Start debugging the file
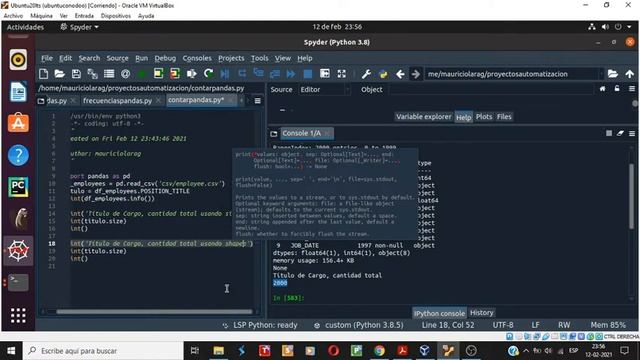Screen dimensions: 640x360 click(225, 74)
